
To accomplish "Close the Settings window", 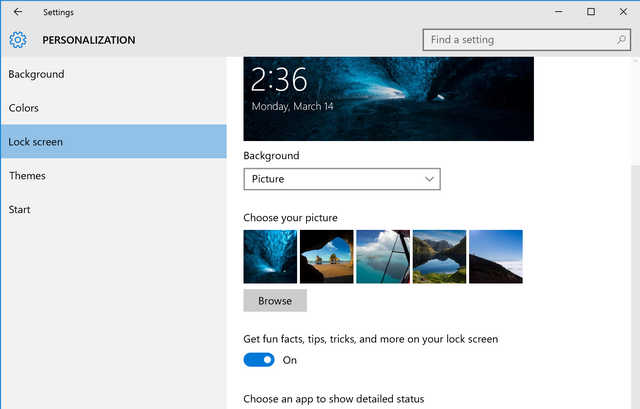I will 623,12.
